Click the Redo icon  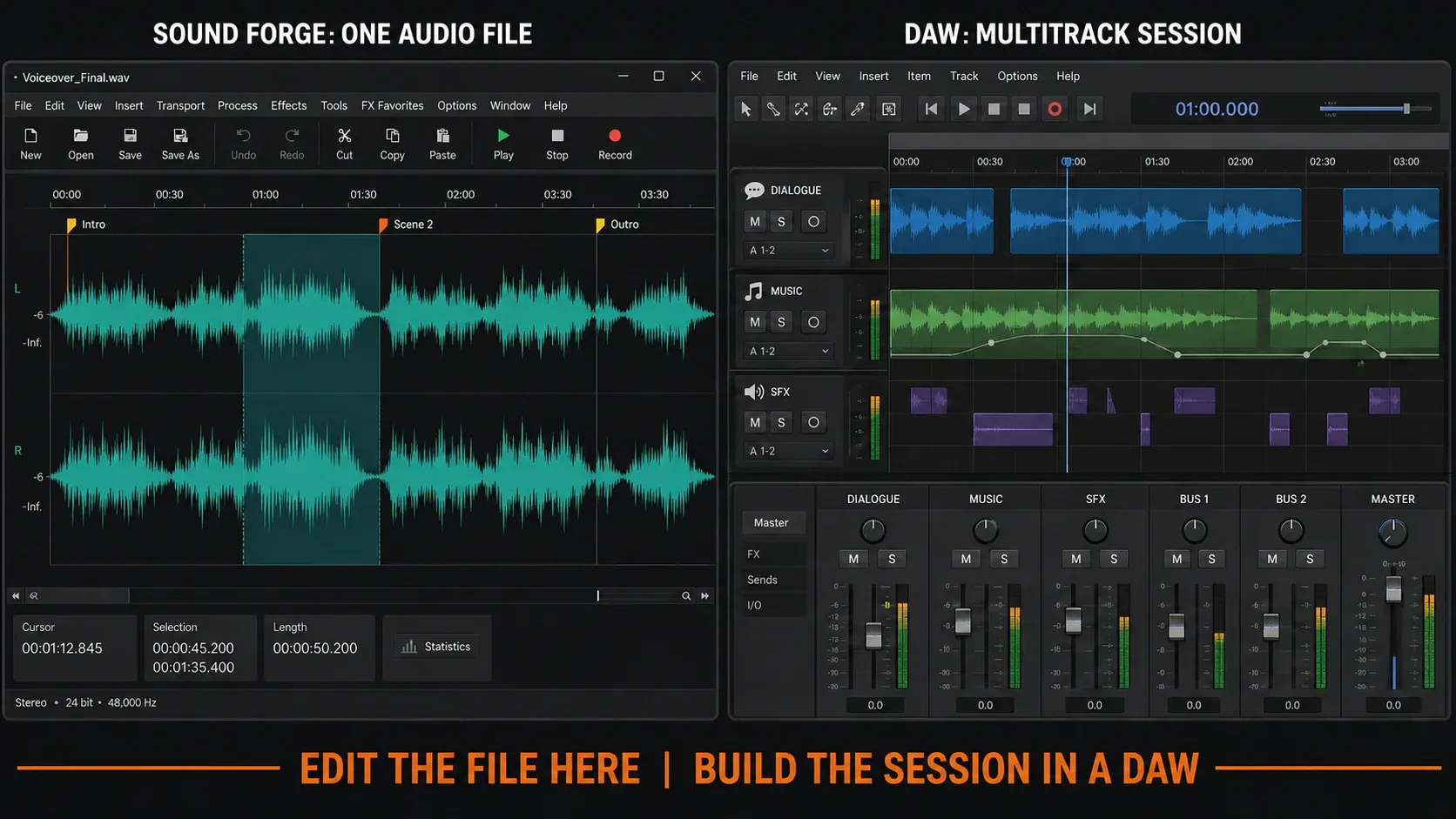click(x=292, y=136)
